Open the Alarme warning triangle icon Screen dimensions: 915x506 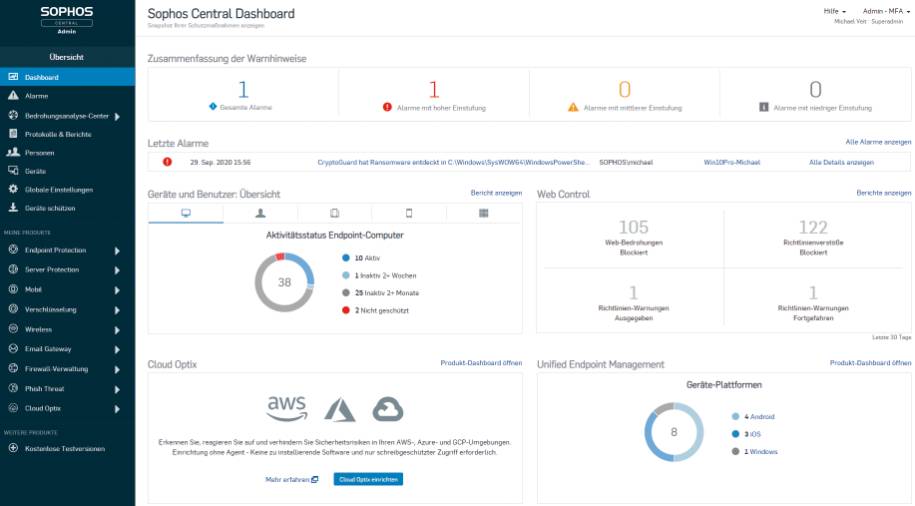coord(13,95)
